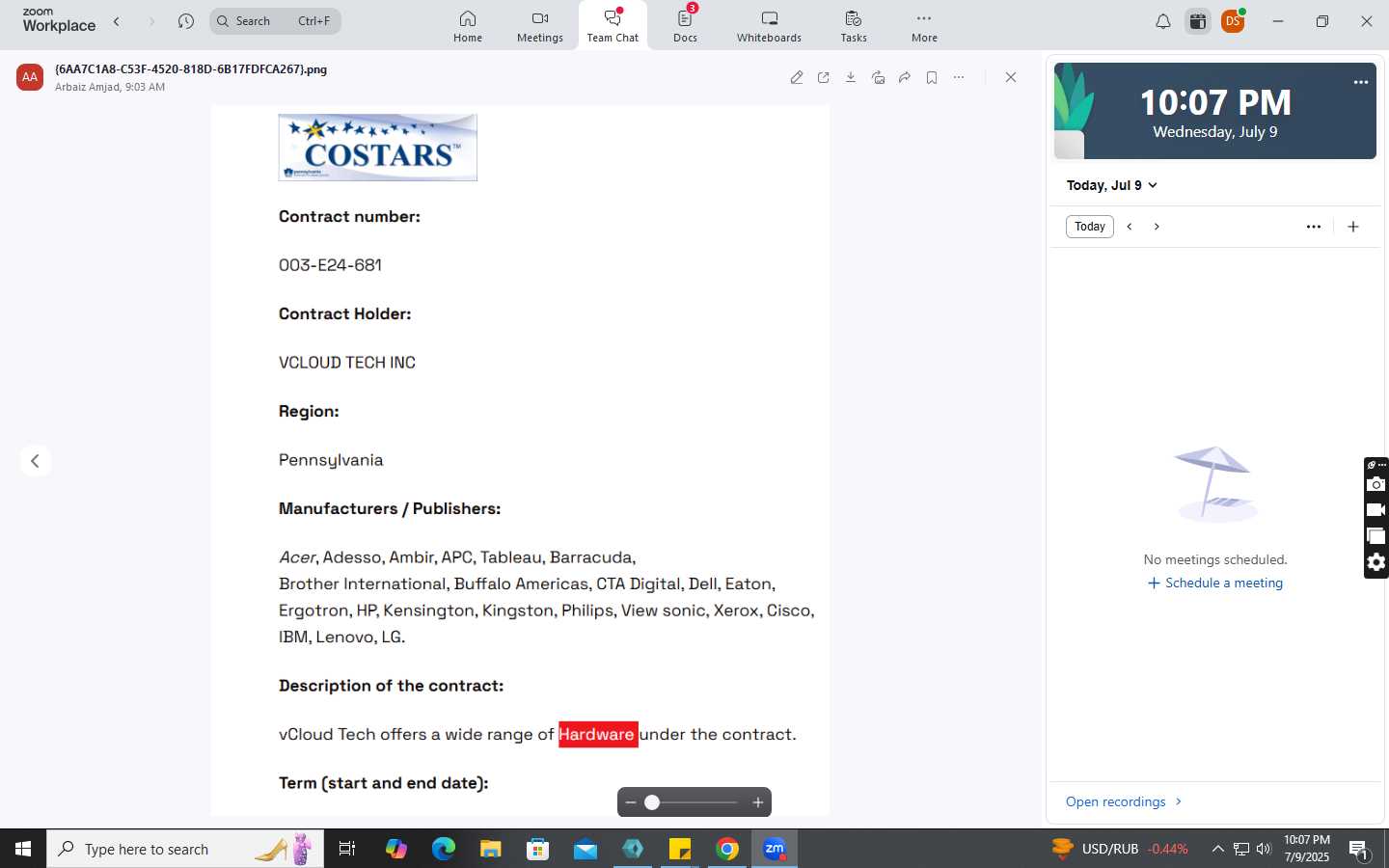Open USD/RUB currency widget
This screenshot has height=868, width=1389.
(1120, 849)
